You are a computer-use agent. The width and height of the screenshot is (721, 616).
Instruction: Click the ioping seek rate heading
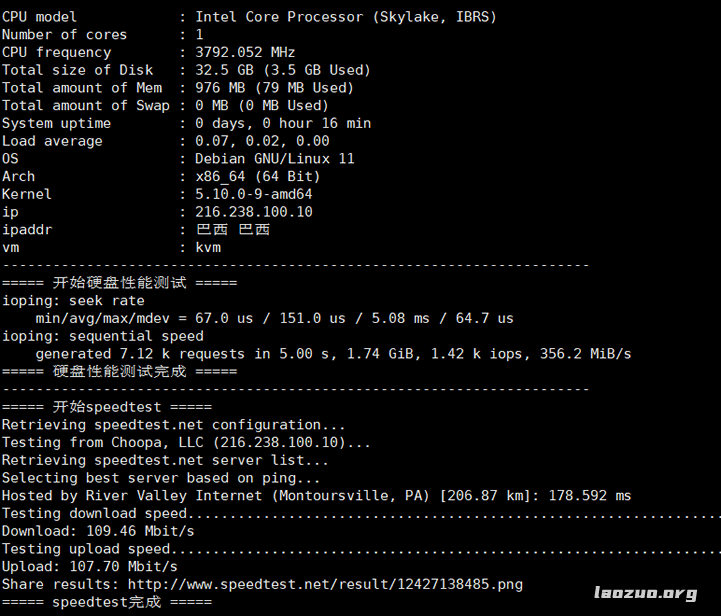pos(73,301)
